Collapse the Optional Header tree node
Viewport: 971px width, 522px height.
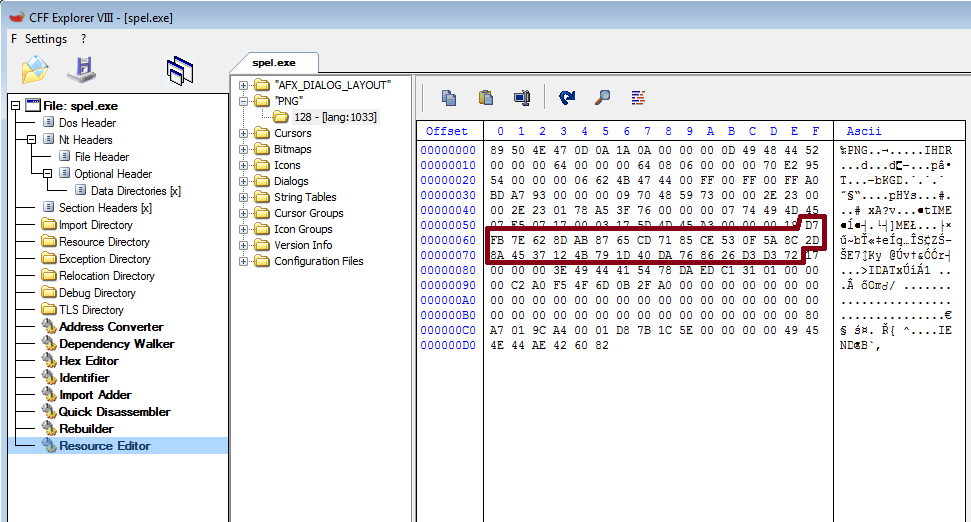pyautogui.click(x=48, y=173)
